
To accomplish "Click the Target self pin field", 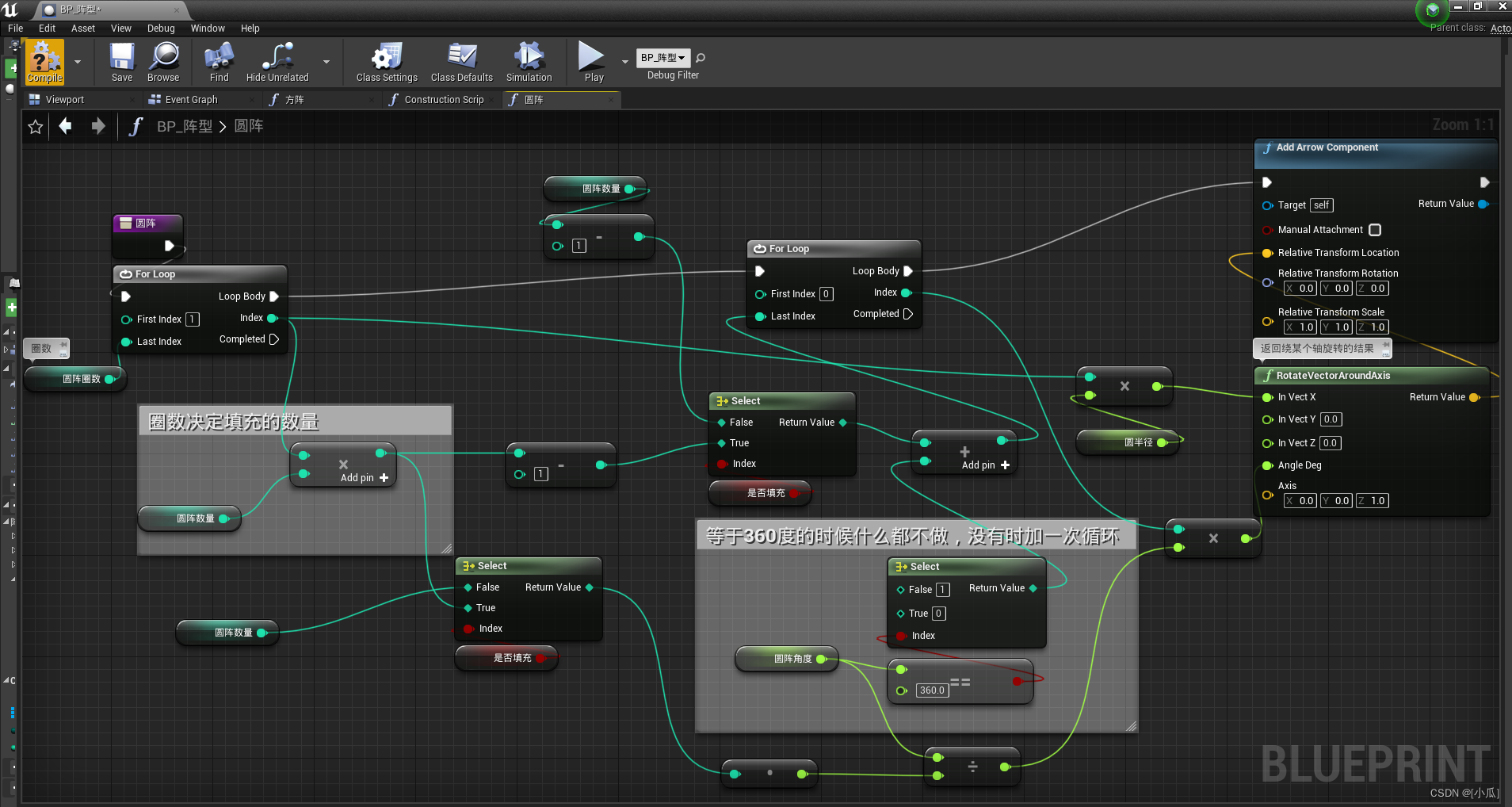I will coord(1322,205).
